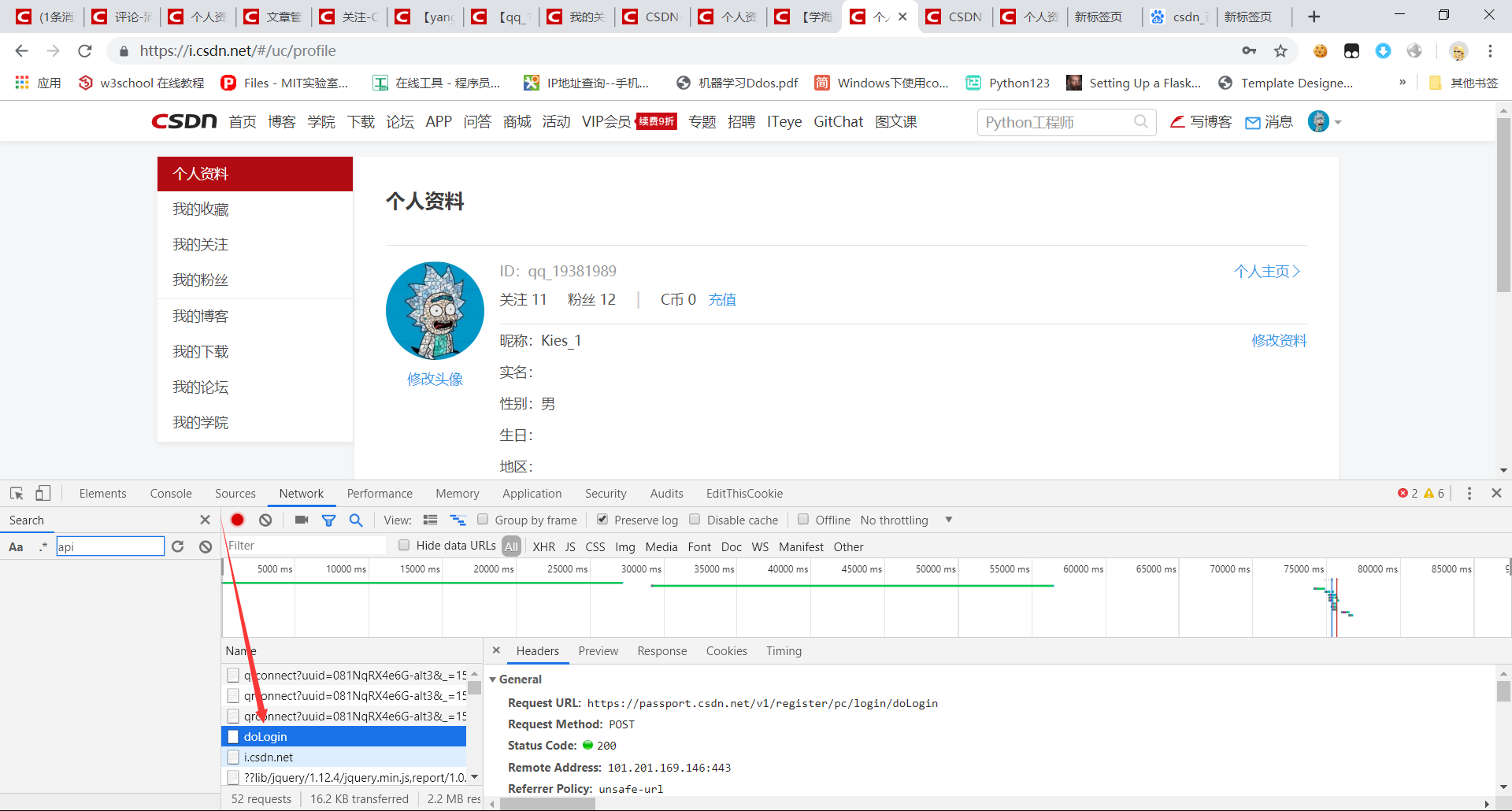The image size is (1512, 811).
Task: Stop network recording via the red record icon
Action: (237, 520)
